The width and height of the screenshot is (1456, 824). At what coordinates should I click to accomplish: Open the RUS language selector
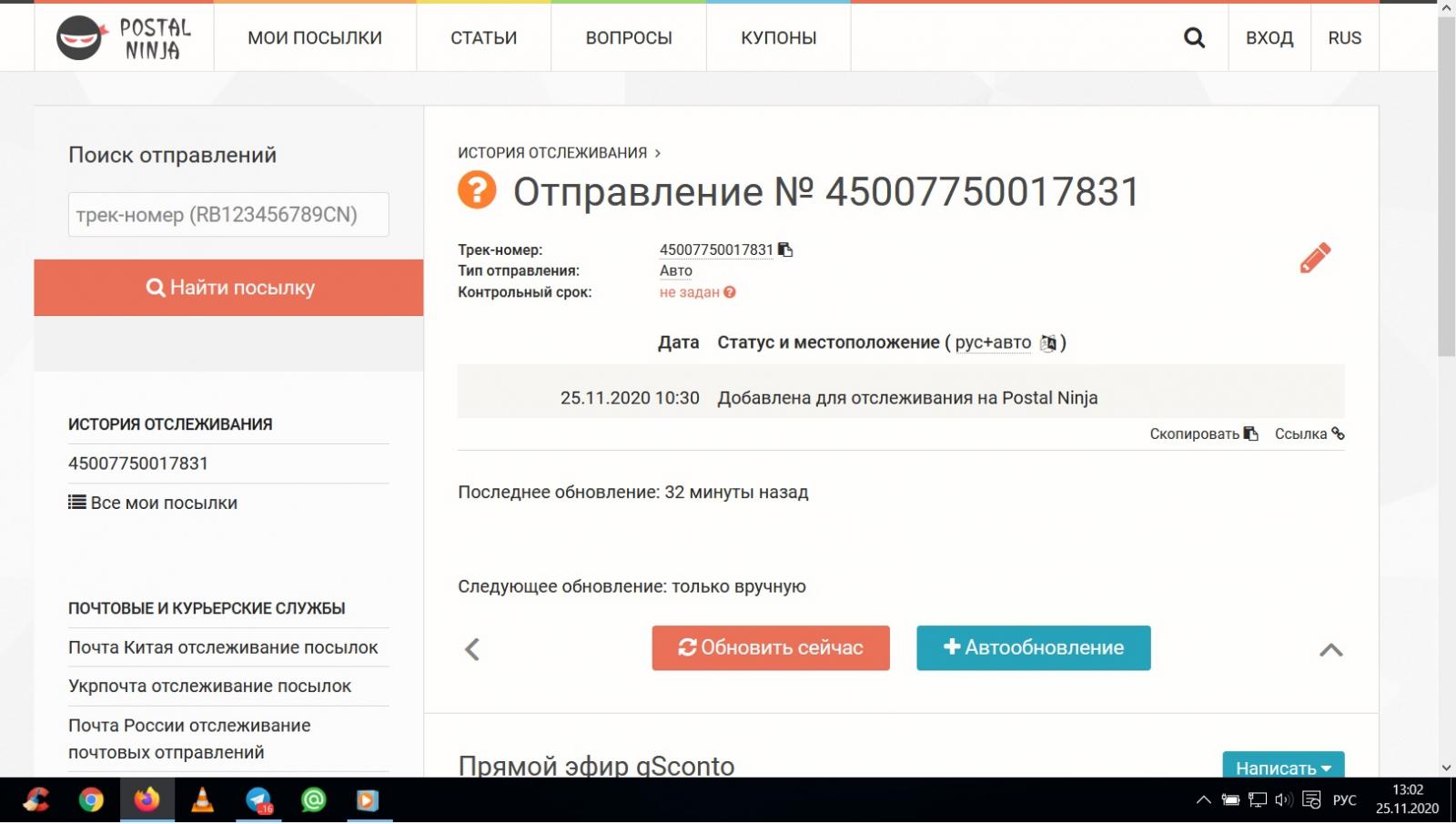tap(1344, 37)
